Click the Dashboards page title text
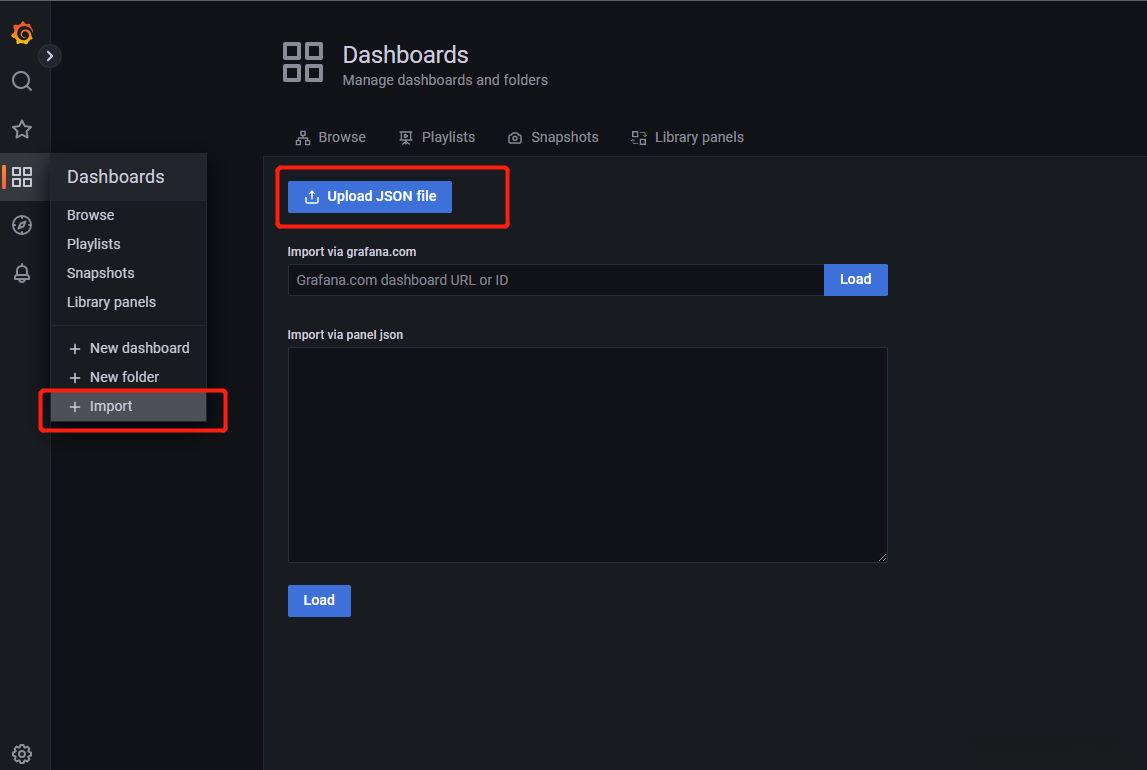 [405, 55]
